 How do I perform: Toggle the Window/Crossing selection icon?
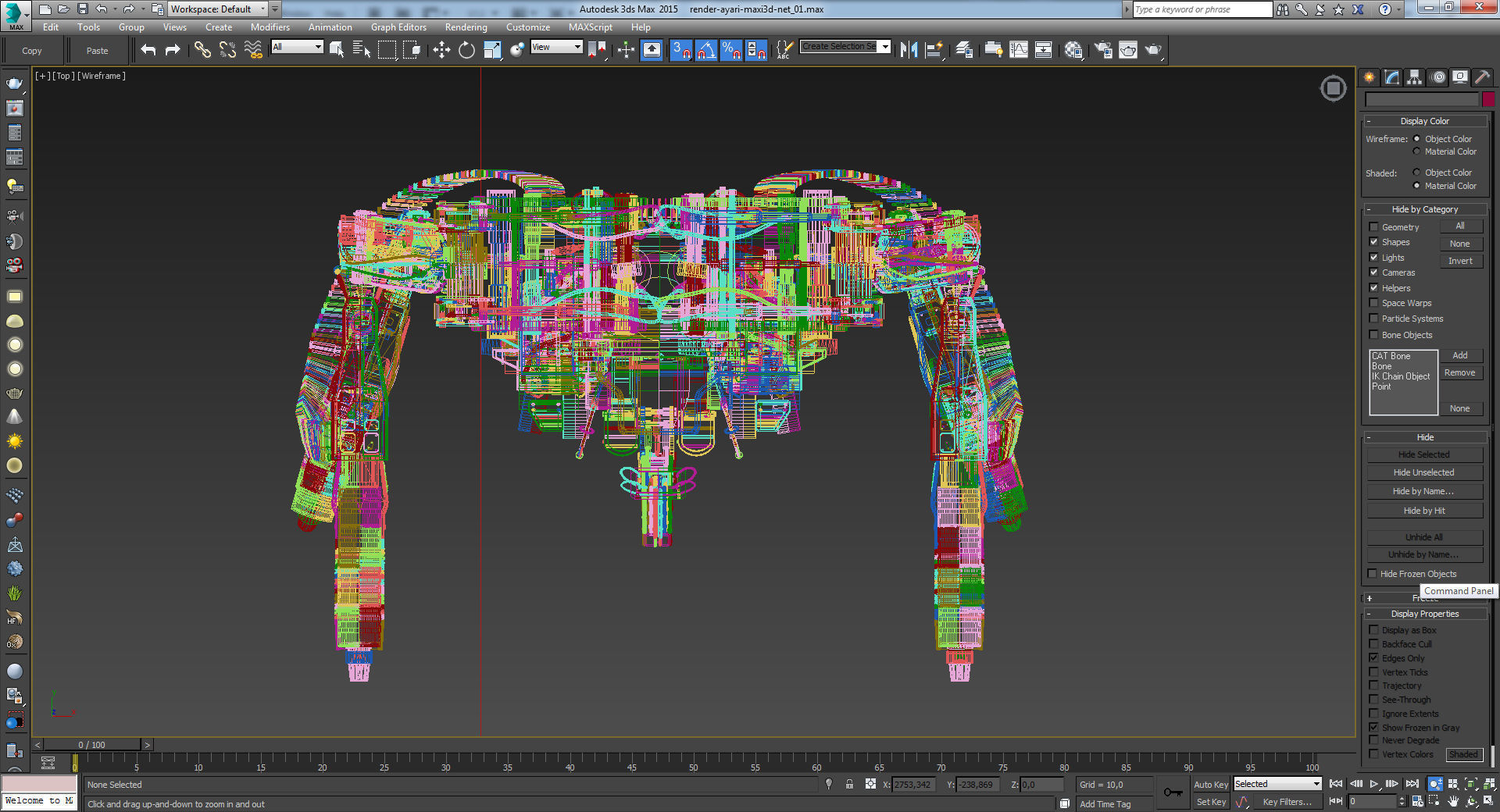[x=412, y=50]
